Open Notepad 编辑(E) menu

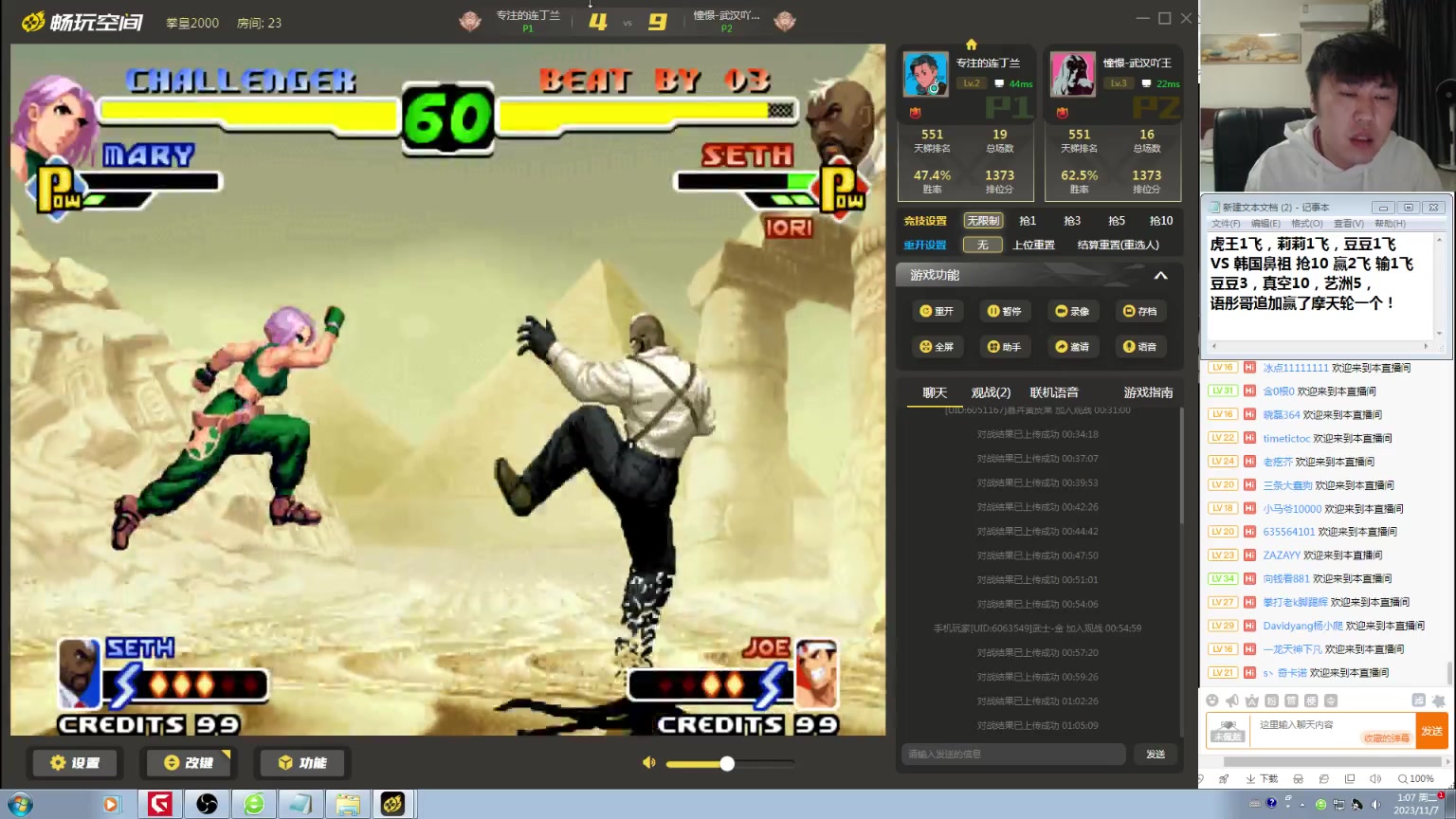[1265, 224]
